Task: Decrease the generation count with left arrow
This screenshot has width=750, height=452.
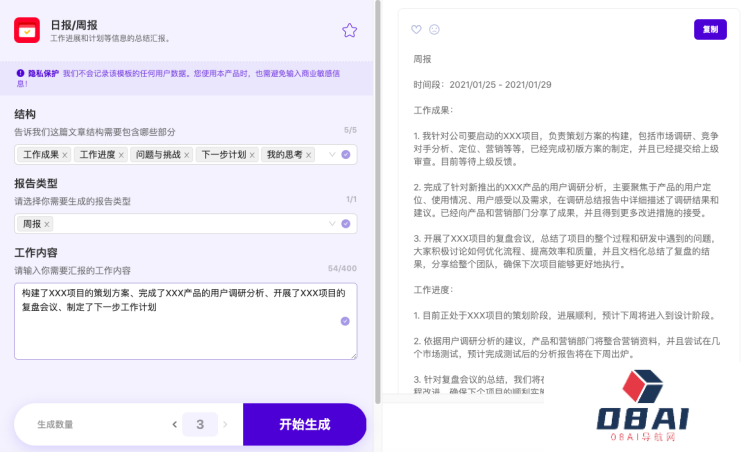Action: click(x=175, y=424)
